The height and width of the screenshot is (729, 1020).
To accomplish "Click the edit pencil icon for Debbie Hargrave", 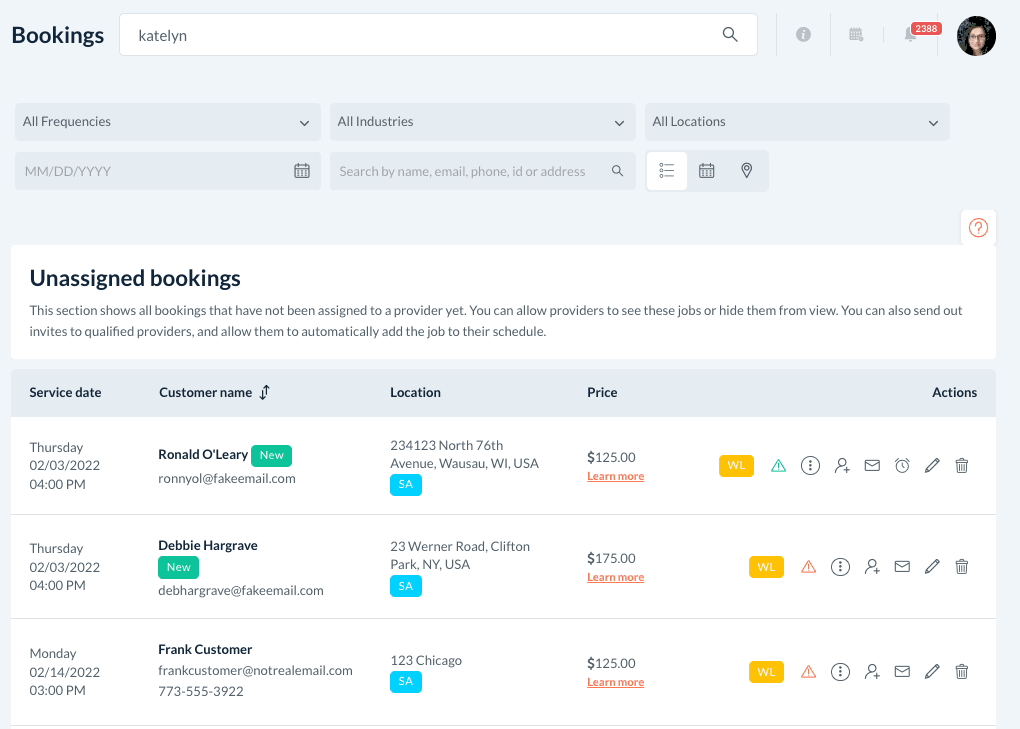I will [932, 567].
